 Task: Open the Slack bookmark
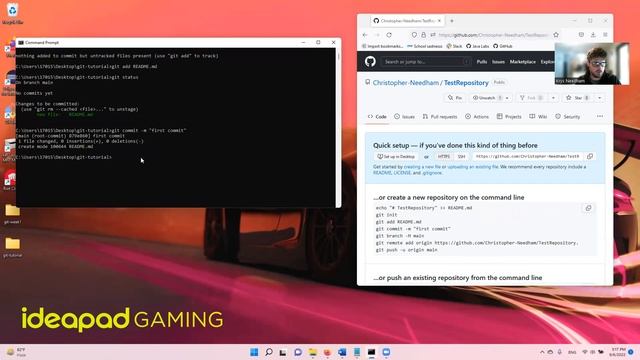coord(454,47)
